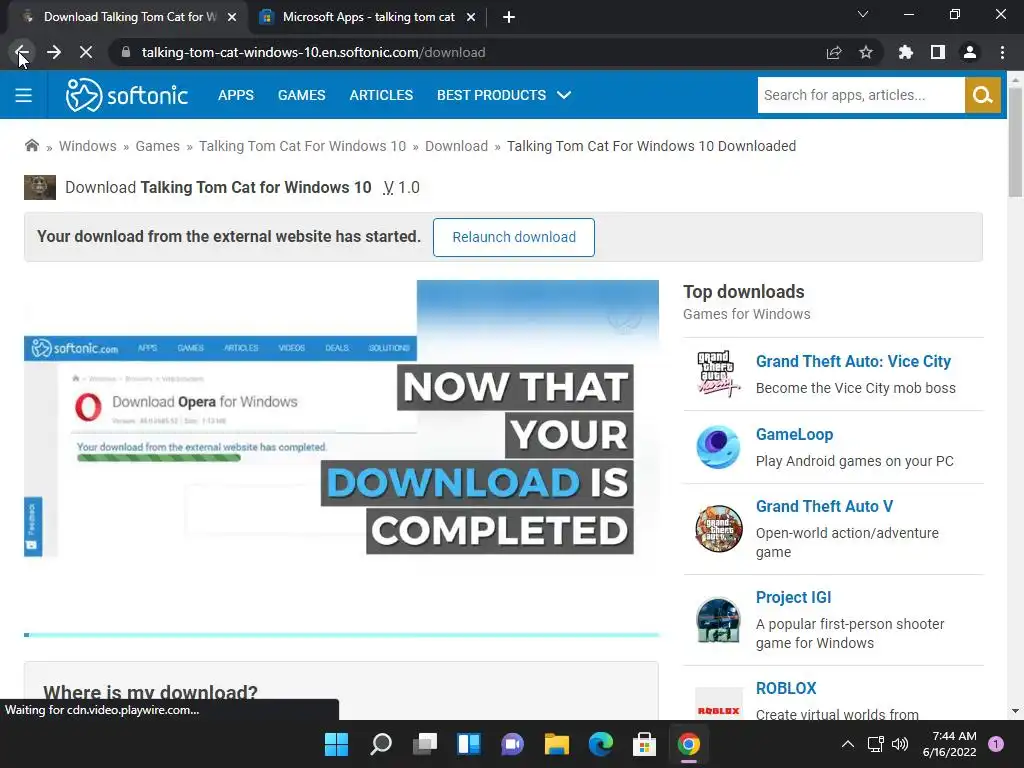Screen dimensions: 1024x768
Task: Click page vertical scrollbar thumb
Action: click(1015, 141)
